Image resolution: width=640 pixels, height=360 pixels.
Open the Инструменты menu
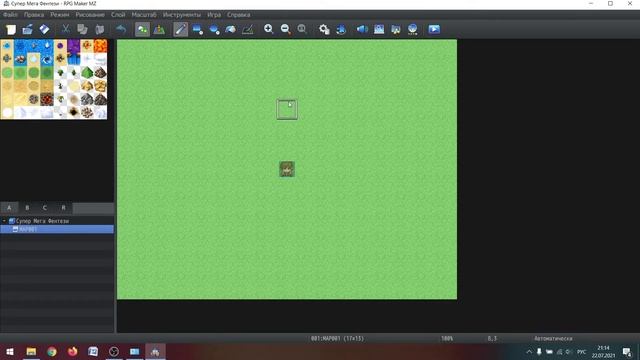pyautogui.click(x=182, y=15)
